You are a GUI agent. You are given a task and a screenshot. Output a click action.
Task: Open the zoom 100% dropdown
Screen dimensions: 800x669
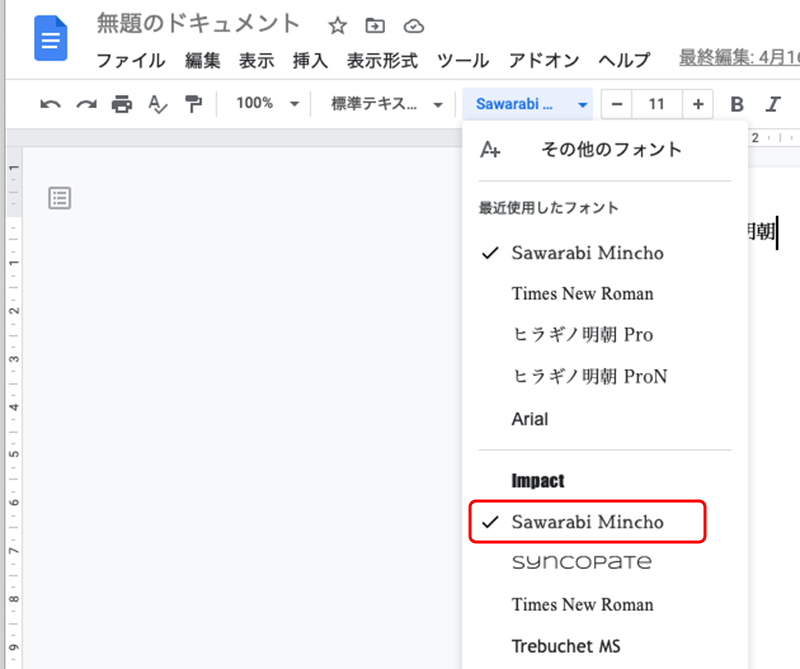point(267,104)
